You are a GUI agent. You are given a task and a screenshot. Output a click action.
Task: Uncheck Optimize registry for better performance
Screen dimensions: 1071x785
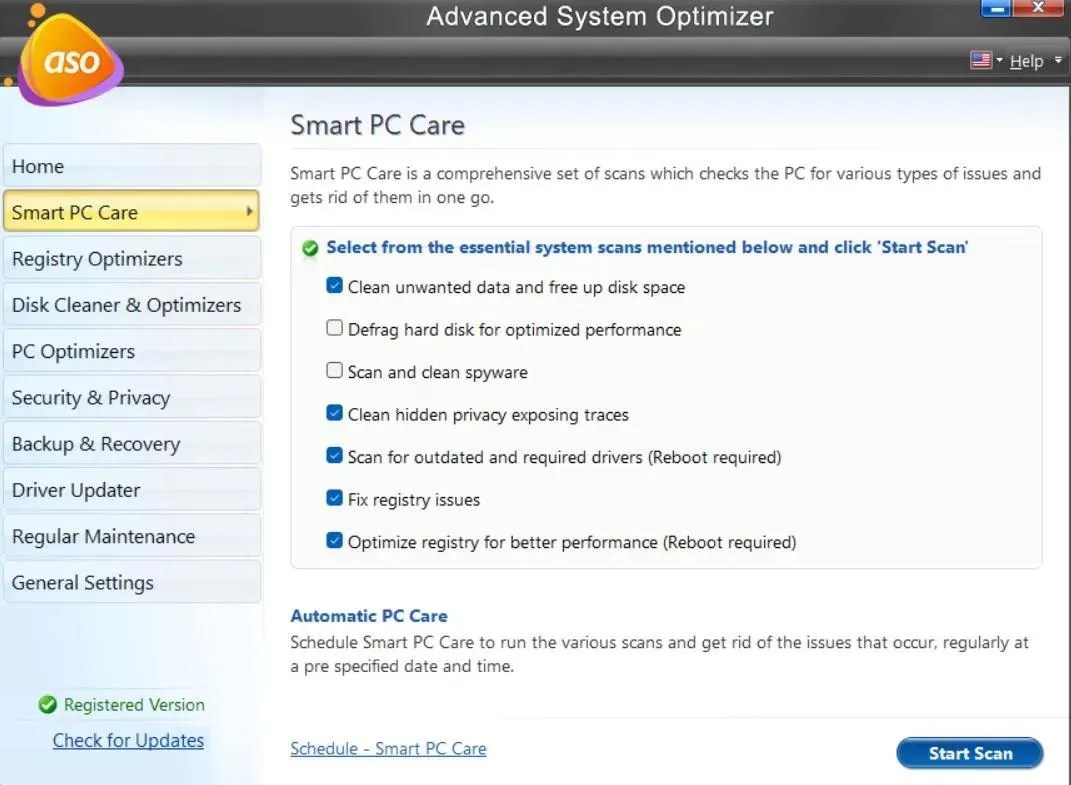tap(335, 541)
